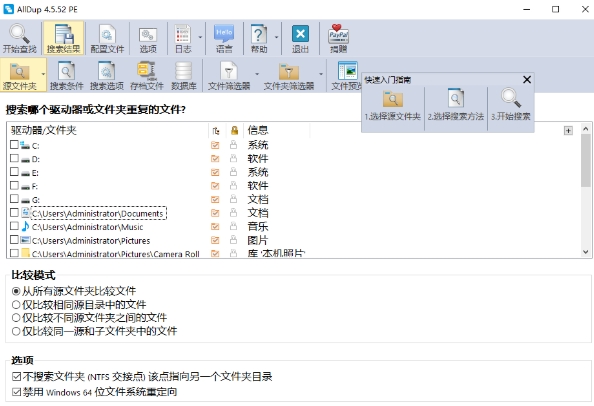
Task: Open the 配置文件 profiles icon
Action: (107, 38)
